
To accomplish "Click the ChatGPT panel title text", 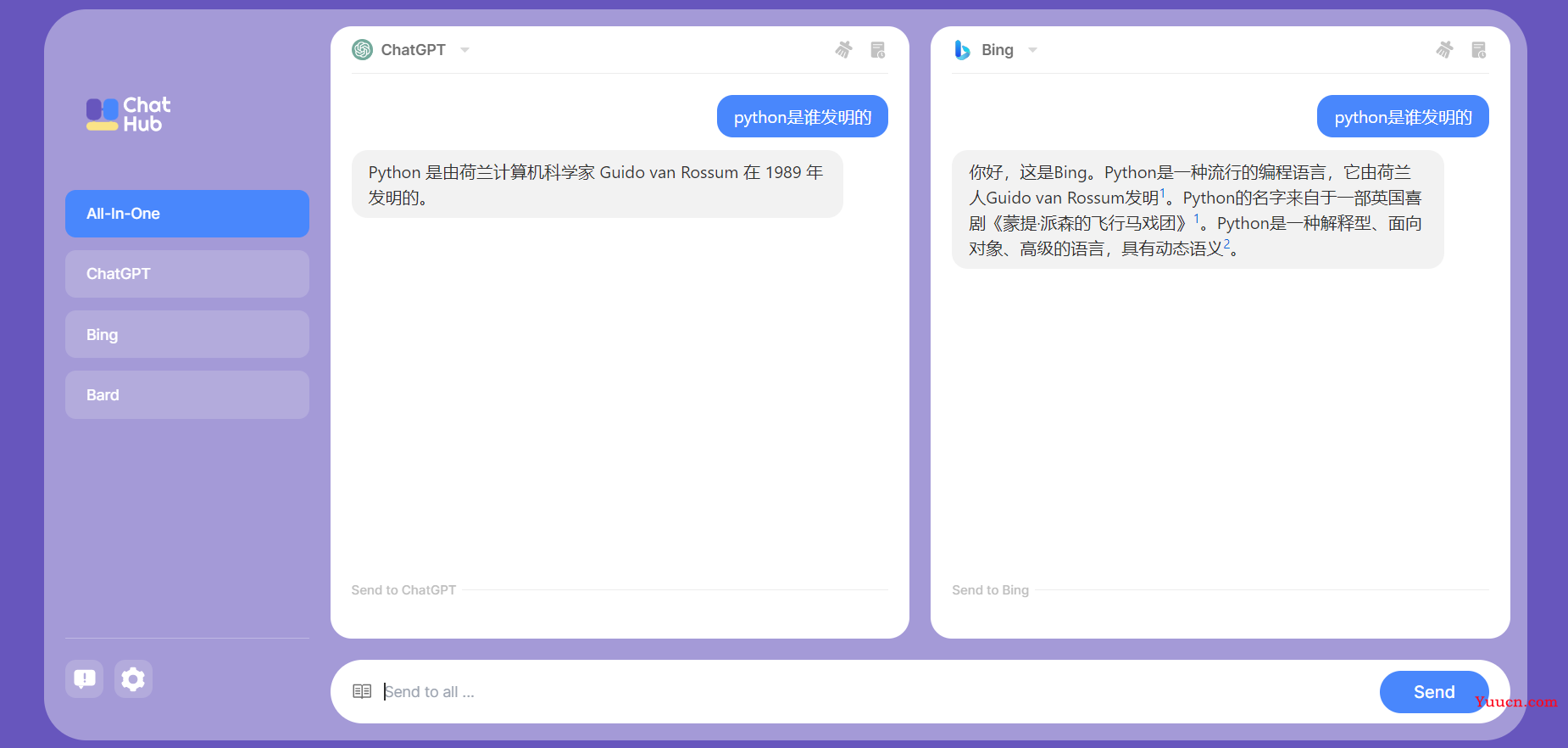I will (x=413, y=50).
